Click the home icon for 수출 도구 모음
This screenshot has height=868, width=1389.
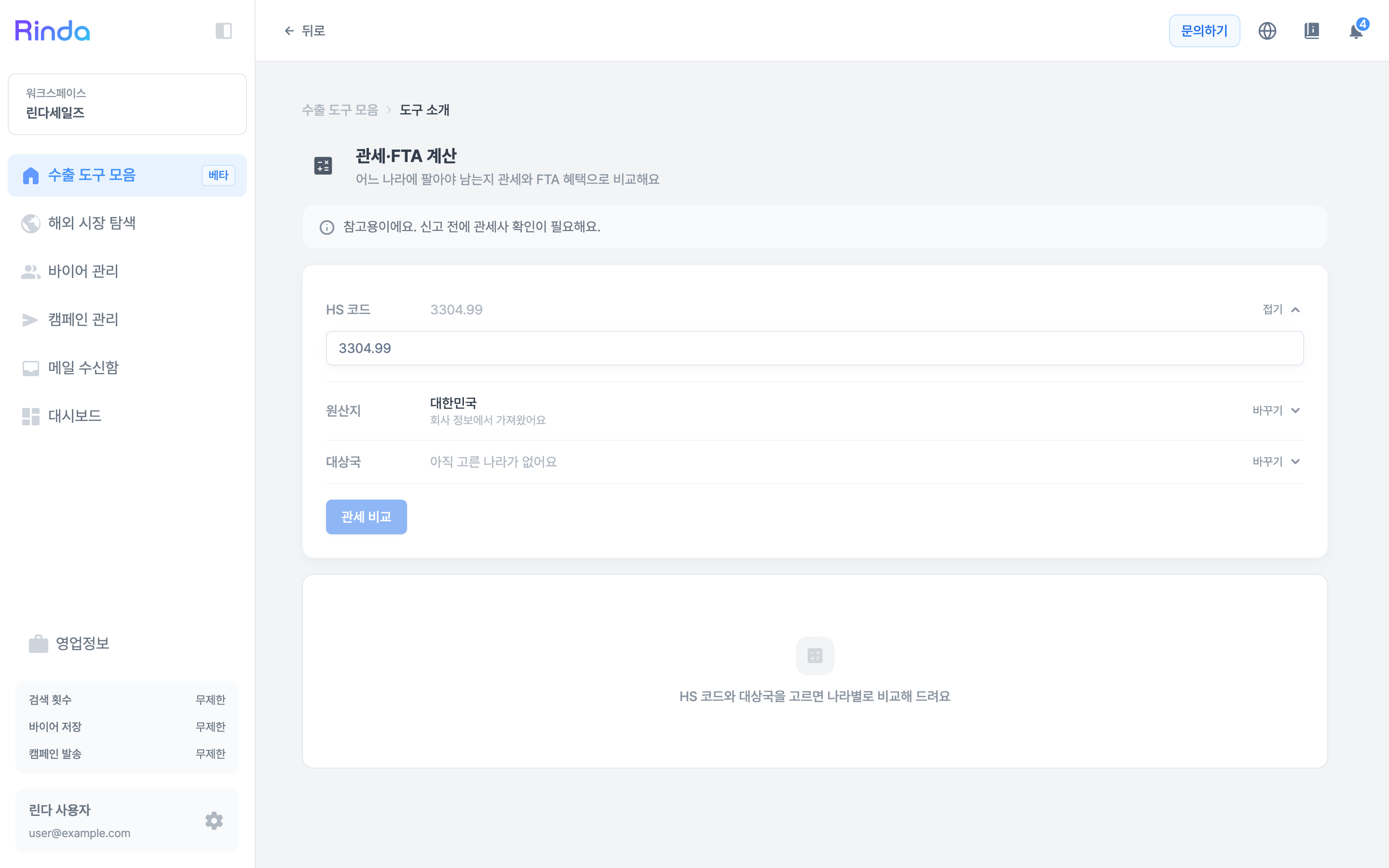[x=30, y=175]
